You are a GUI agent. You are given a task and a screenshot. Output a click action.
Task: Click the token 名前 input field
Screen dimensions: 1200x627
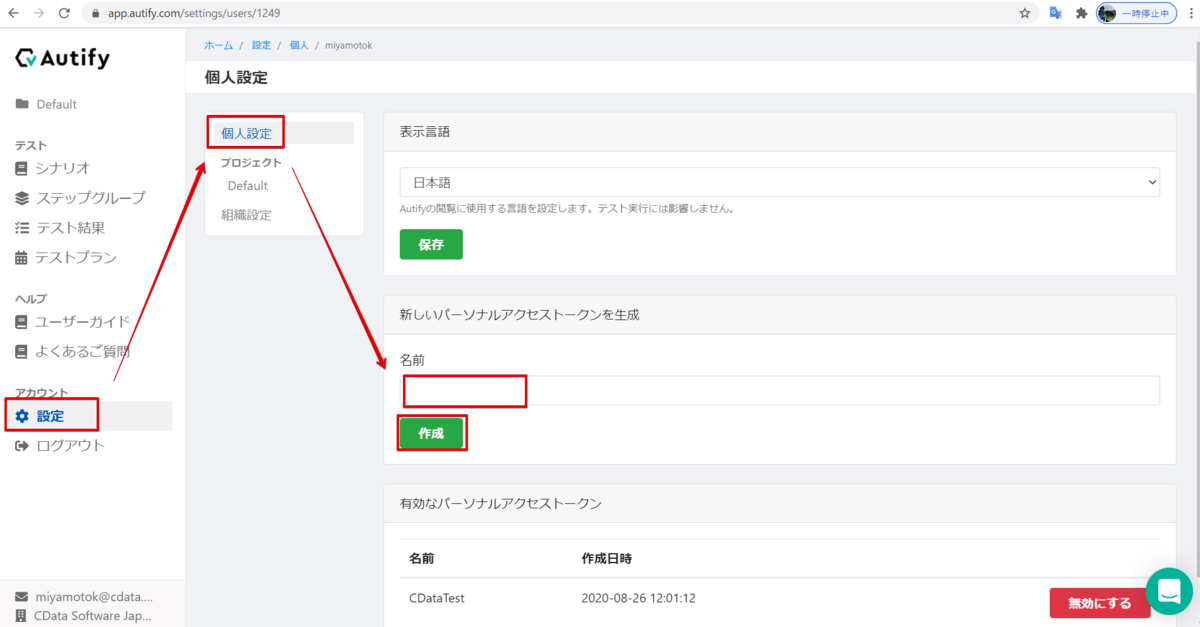[x=779, y=391]
